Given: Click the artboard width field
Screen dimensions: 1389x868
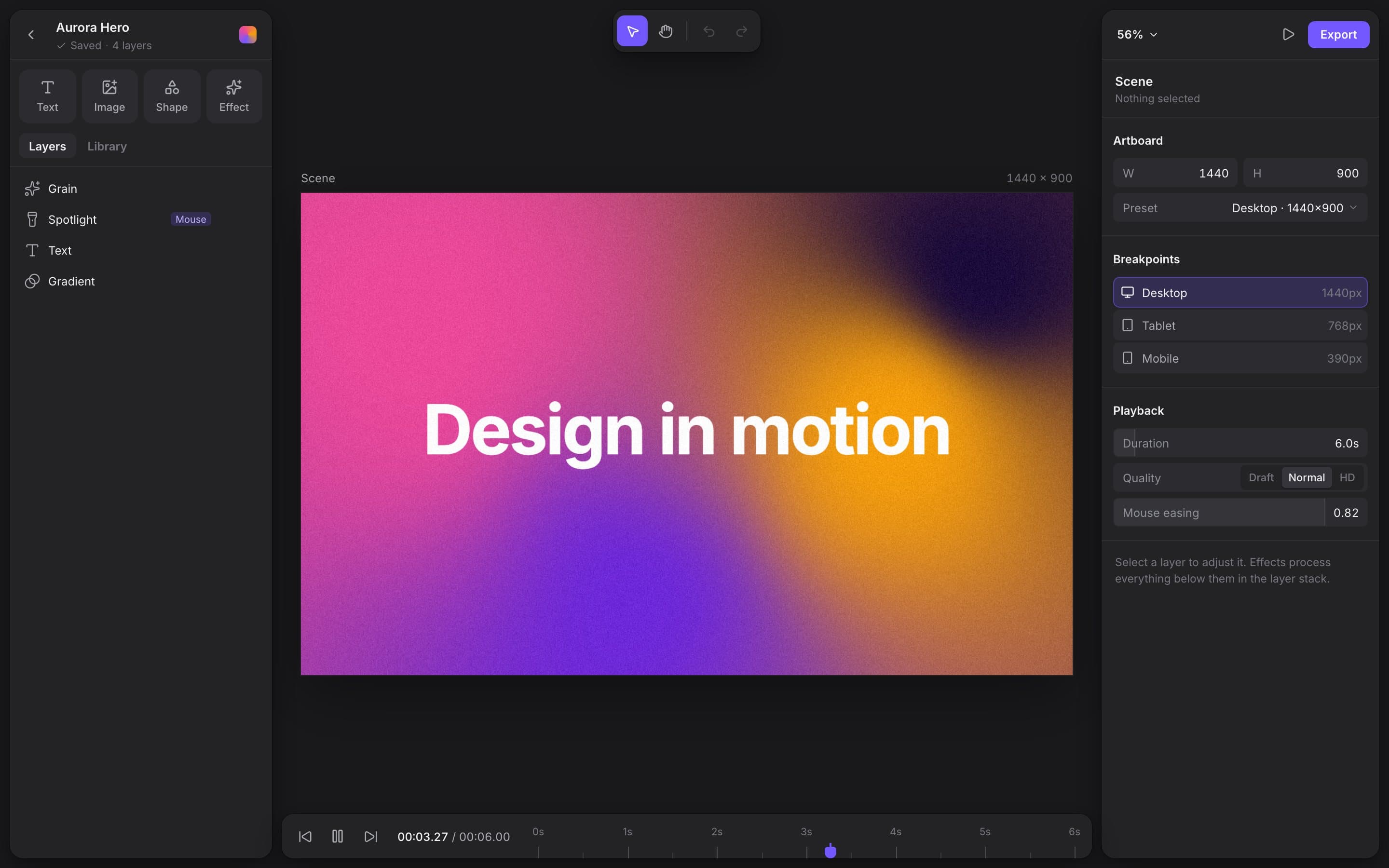Looking at the screenshot, I should (x=1175, y=174).
